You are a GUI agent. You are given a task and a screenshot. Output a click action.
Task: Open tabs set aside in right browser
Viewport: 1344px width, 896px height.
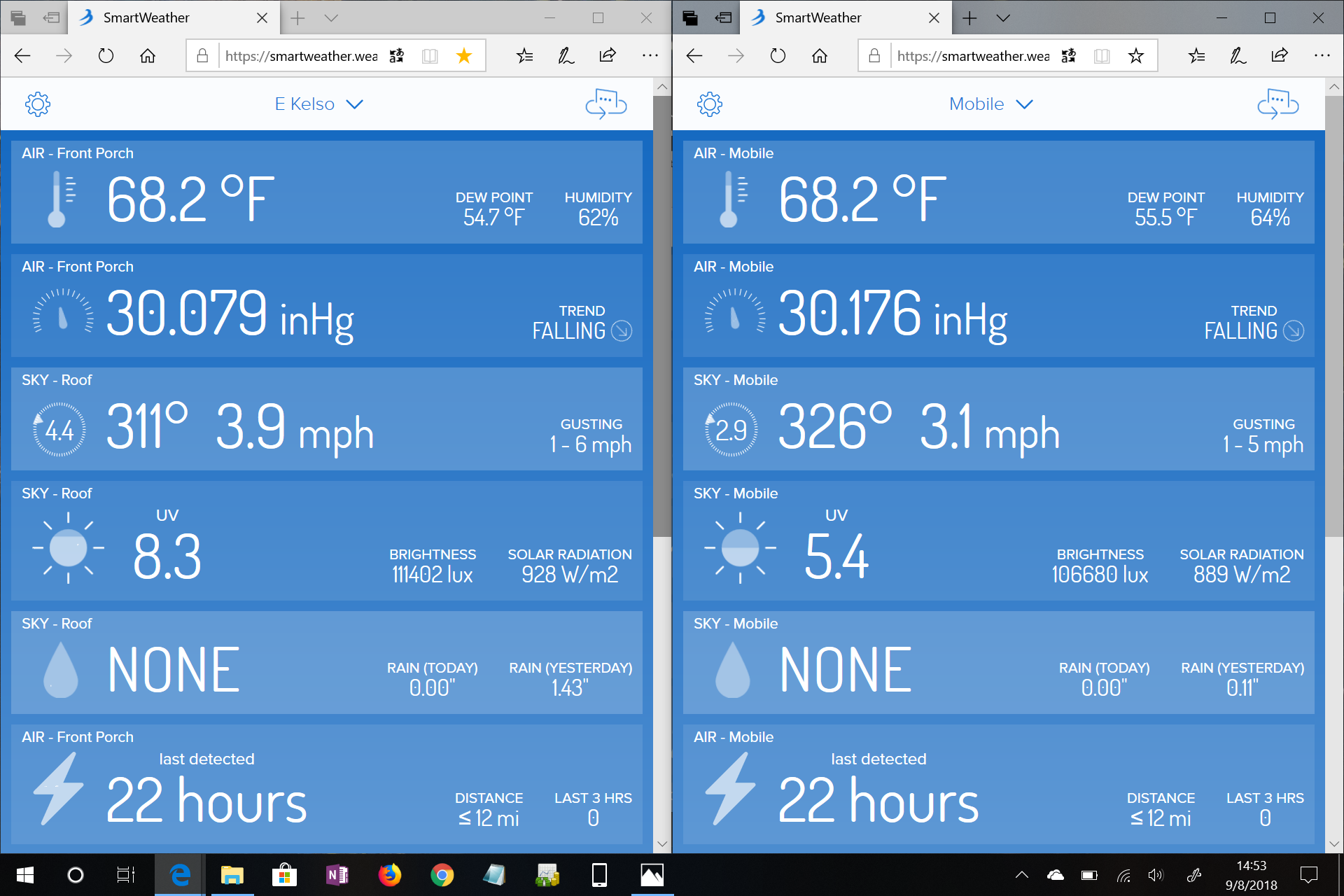690,18
